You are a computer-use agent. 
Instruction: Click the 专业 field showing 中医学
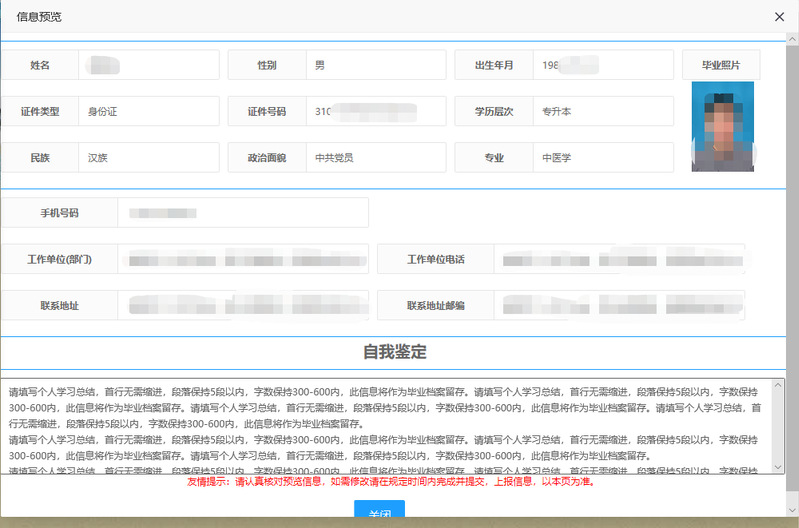[602, 157]
